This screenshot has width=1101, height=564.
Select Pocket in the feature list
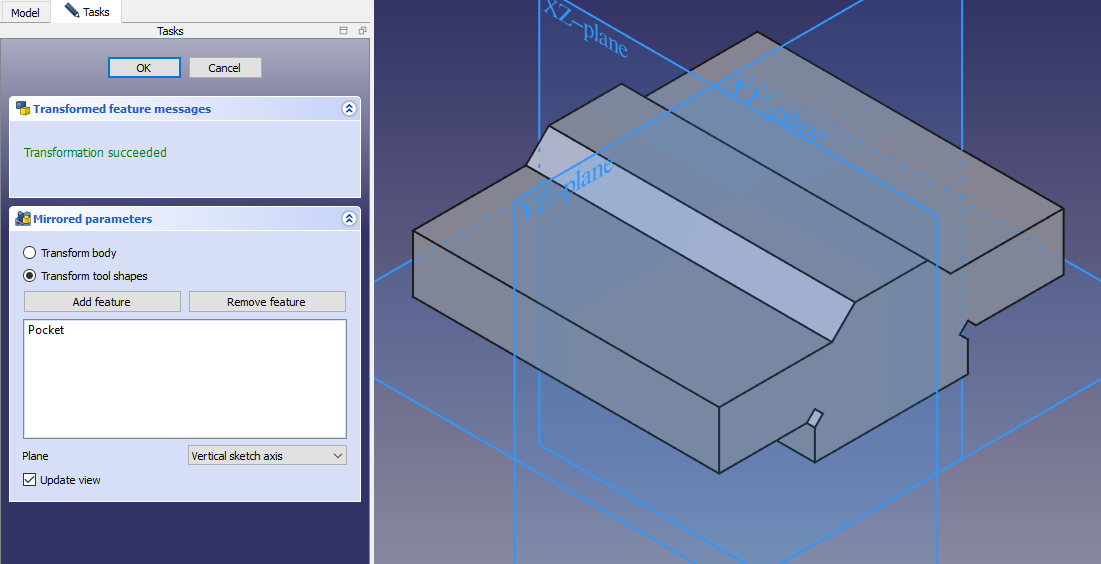[46, 330]
